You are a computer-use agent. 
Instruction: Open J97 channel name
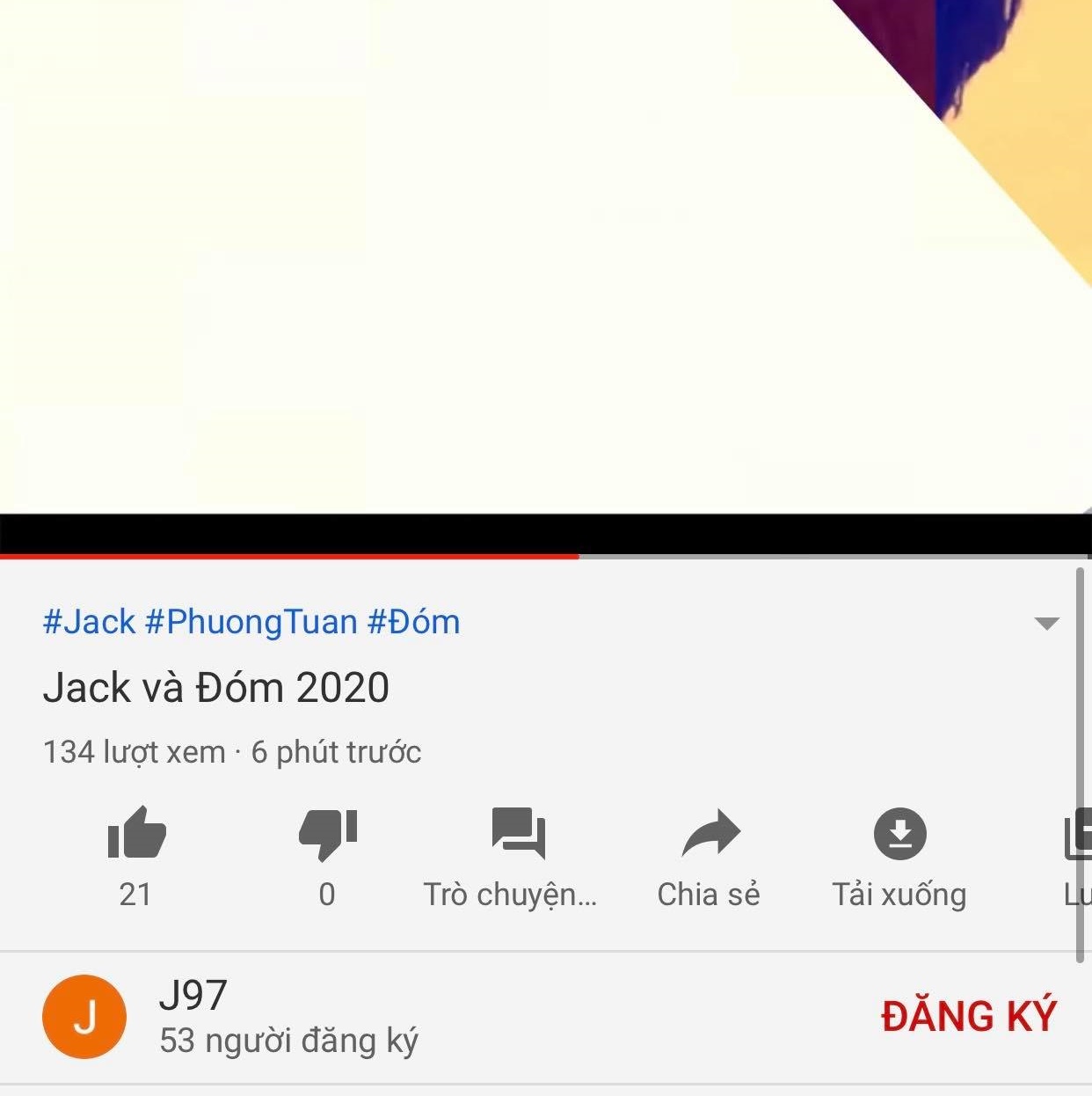(x=193, y=995)
